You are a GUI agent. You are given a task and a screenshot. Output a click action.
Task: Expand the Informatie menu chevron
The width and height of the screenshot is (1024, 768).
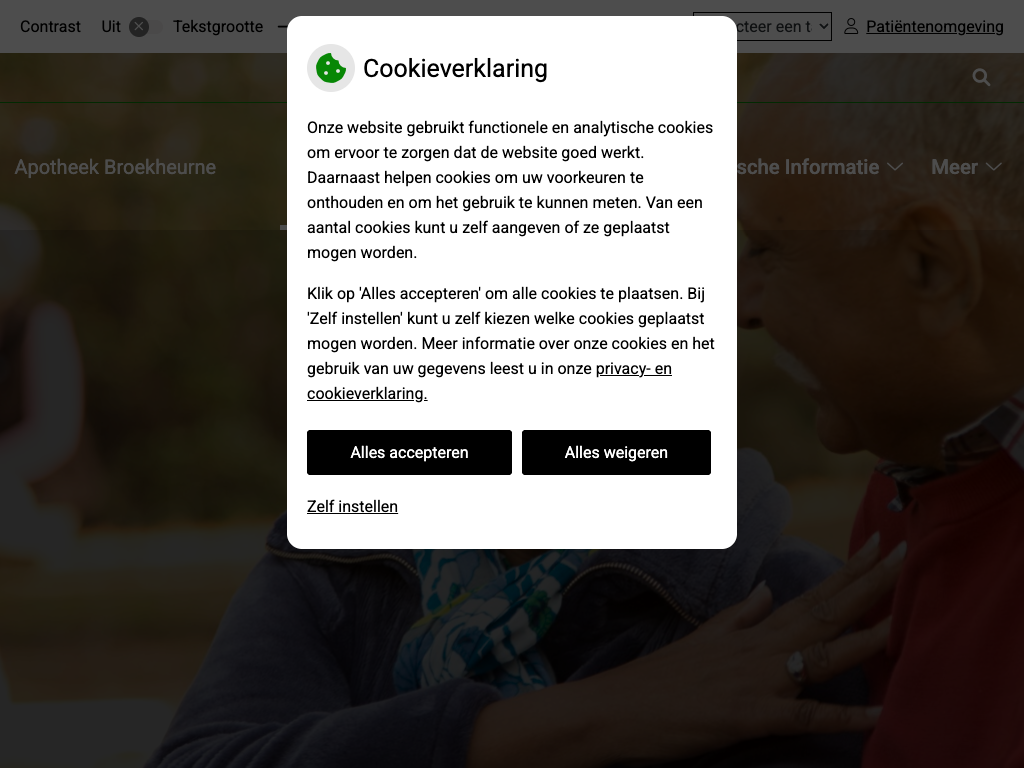(x=895, y=167)
